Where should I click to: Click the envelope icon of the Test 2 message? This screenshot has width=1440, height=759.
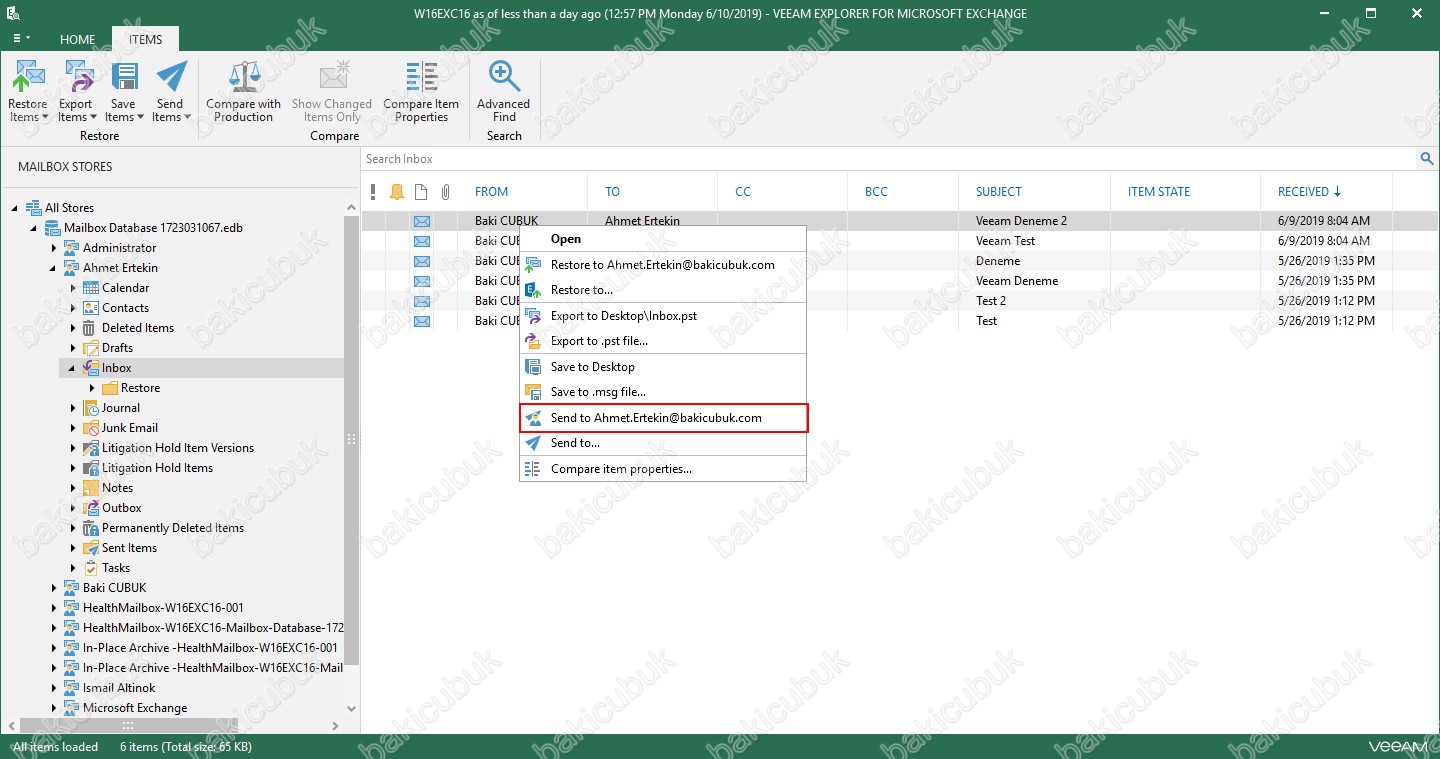click(x=422, y=301)
